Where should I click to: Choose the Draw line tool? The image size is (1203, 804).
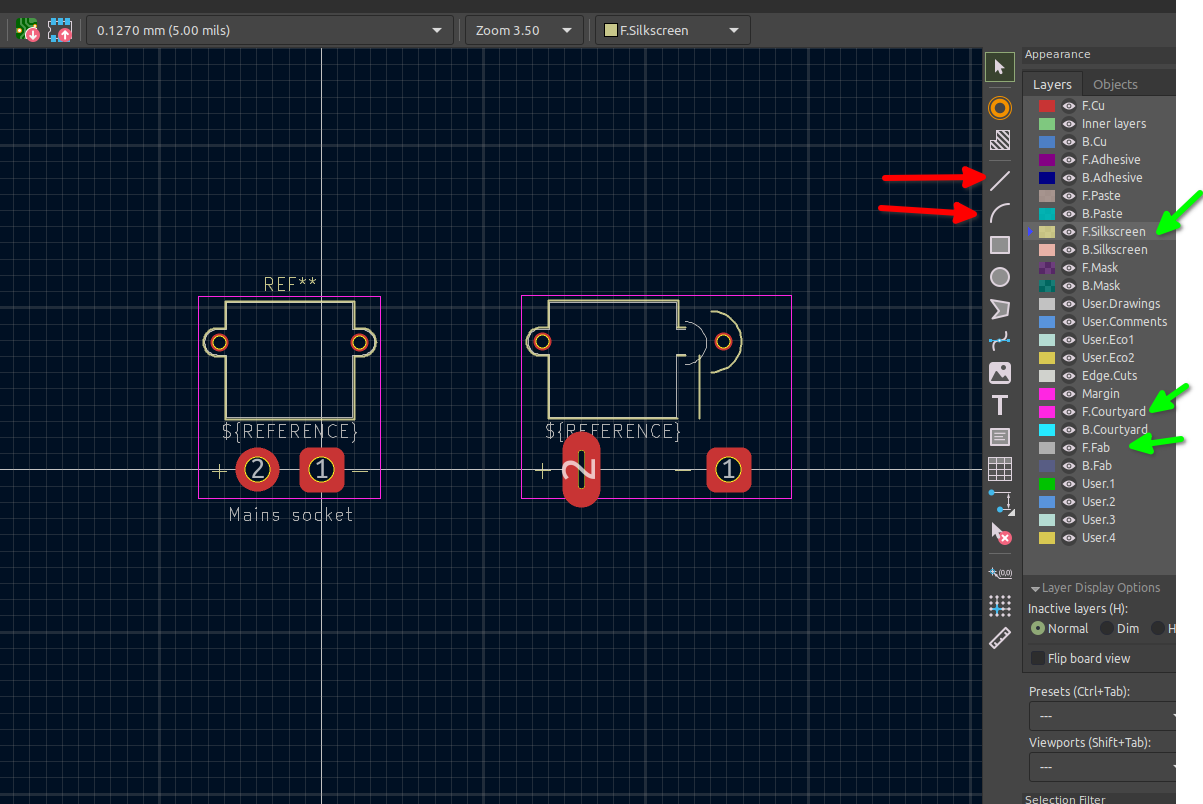(x=999, y=181)
